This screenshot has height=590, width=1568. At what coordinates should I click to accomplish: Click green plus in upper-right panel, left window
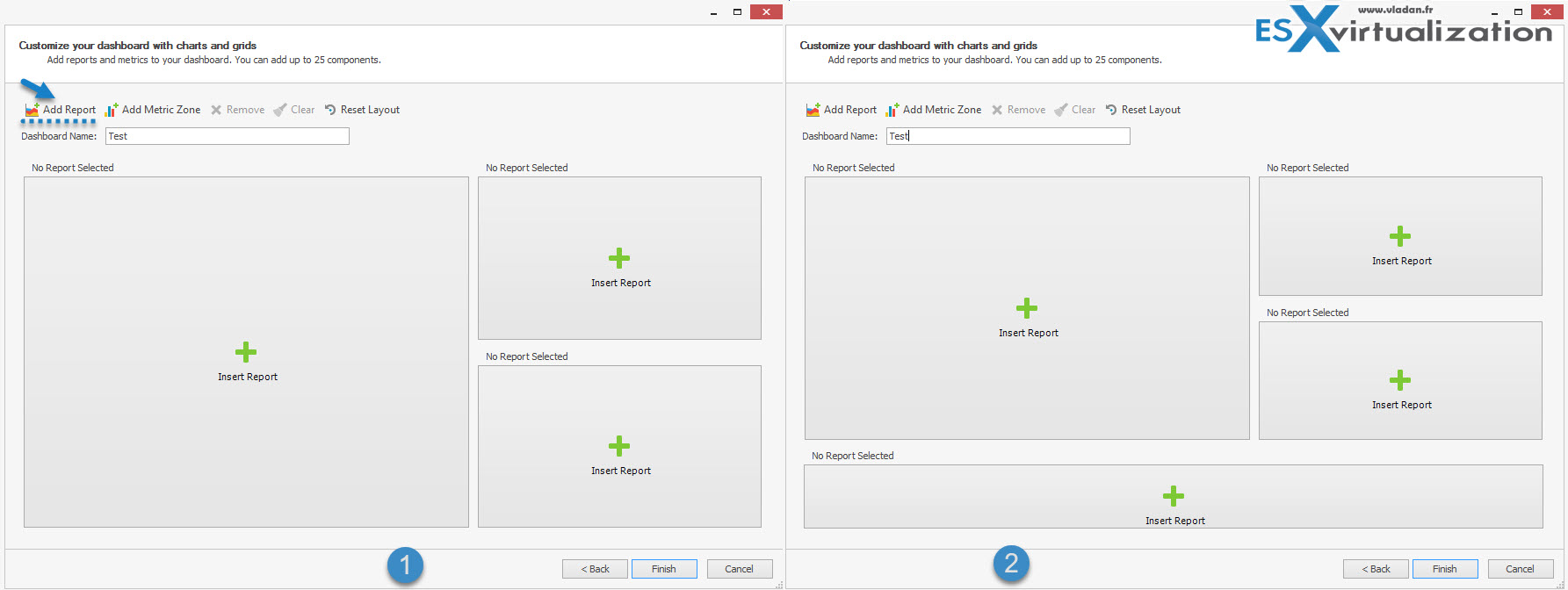point(619,258)
